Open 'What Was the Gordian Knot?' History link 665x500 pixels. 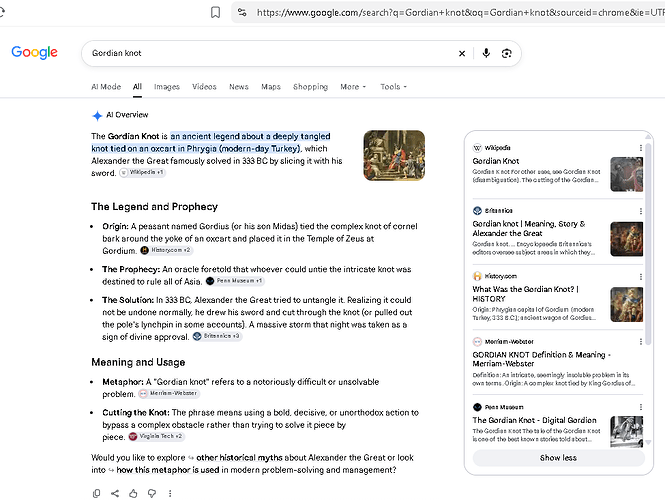525,294
